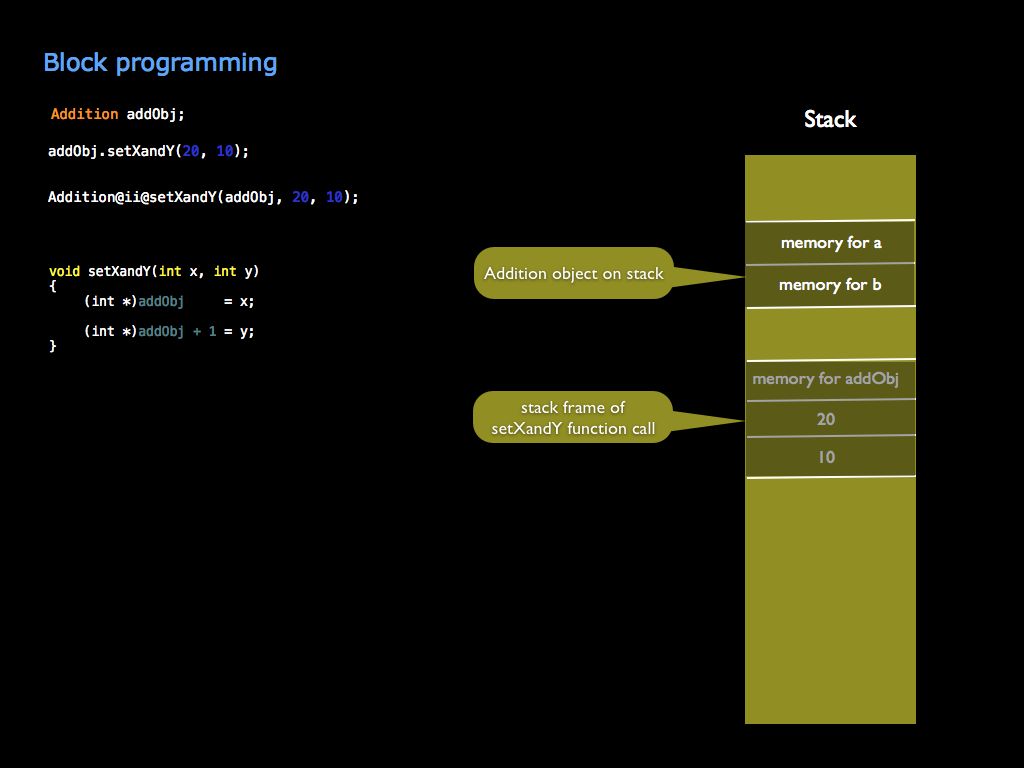Select the 'Block programming' slide title

pyautogui.click(x=160, y=62)
